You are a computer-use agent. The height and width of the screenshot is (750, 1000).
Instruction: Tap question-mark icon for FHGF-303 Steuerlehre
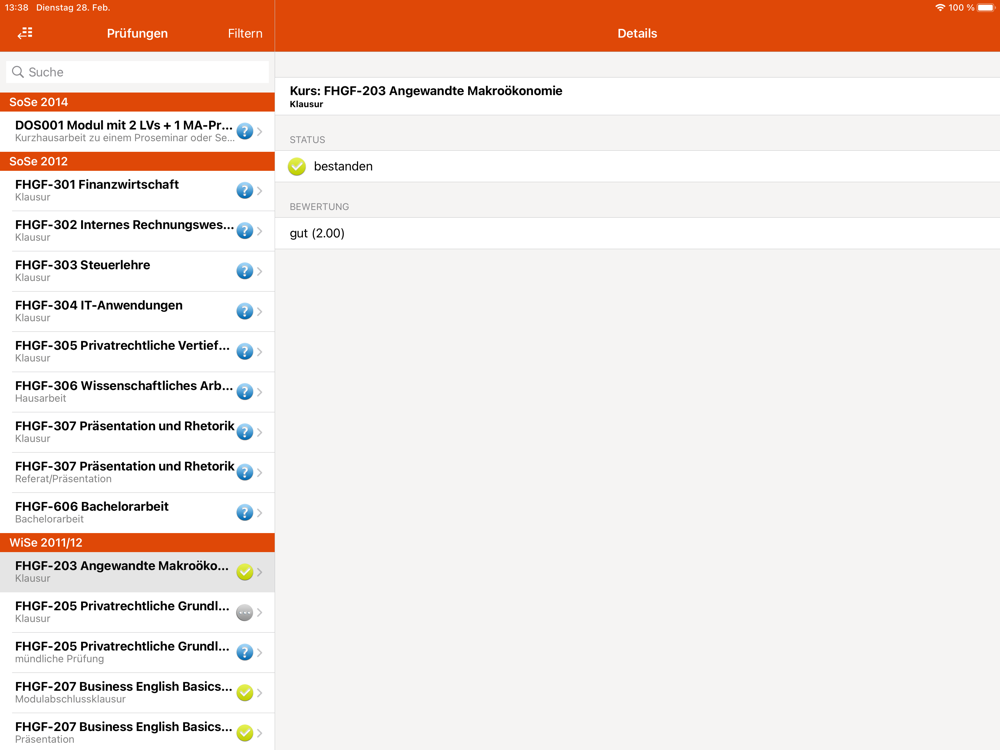(245, 271)
